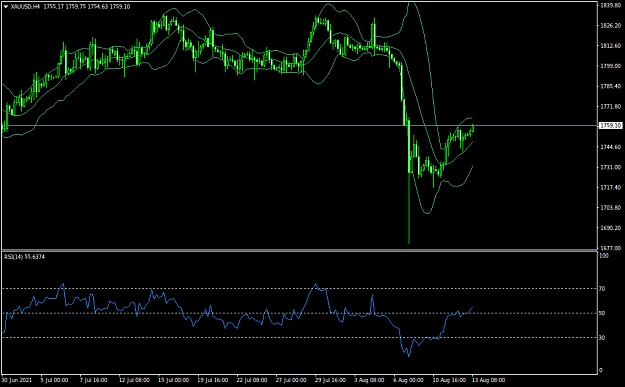Click the 1717.40 price scale value
The height and width of the screenshot is (387, 625).
611,187
